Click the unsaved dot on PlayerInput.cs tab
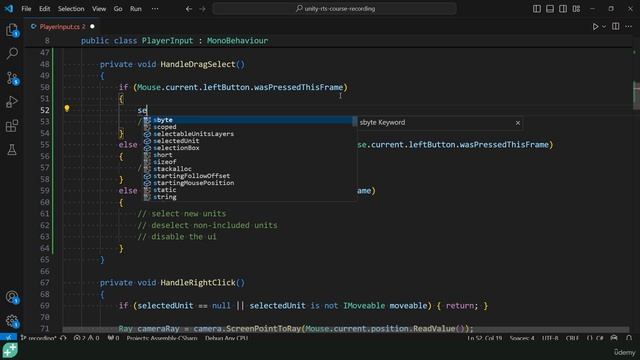Image resolution: width=640 pixels, height=360 pixels. (92, 27)
